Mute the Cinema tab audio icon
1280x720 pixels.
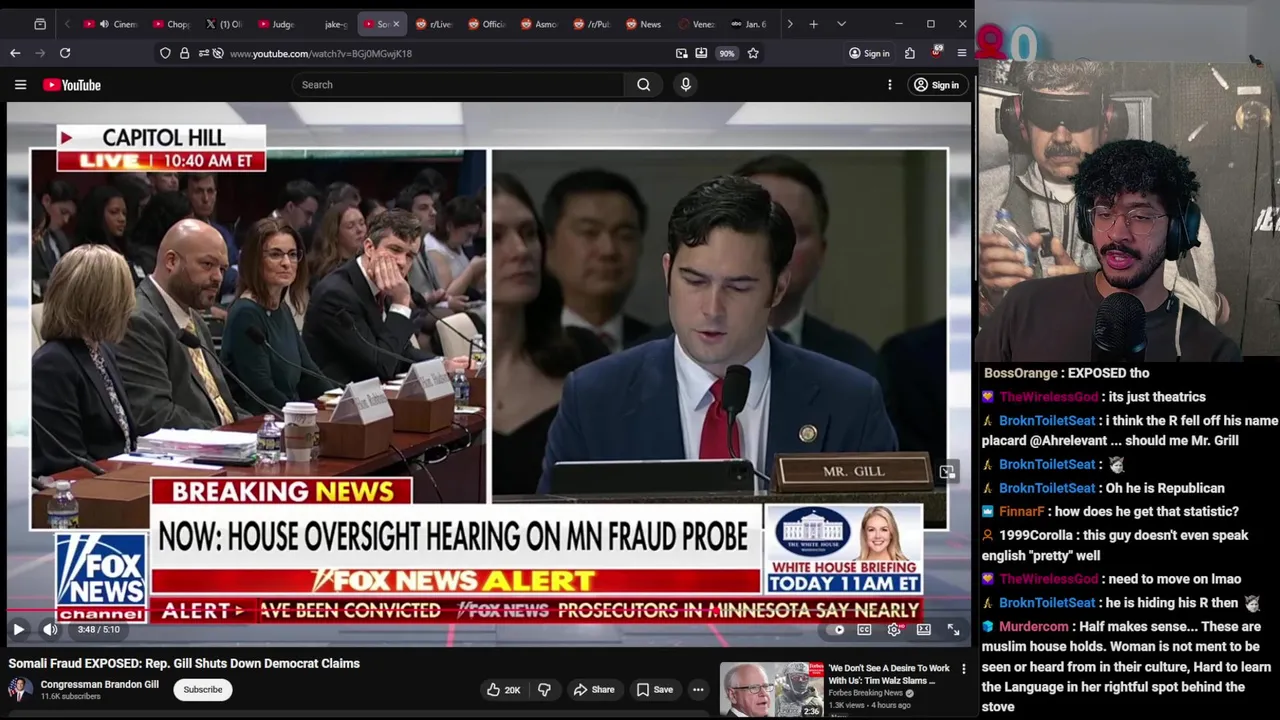click(104, 24)
